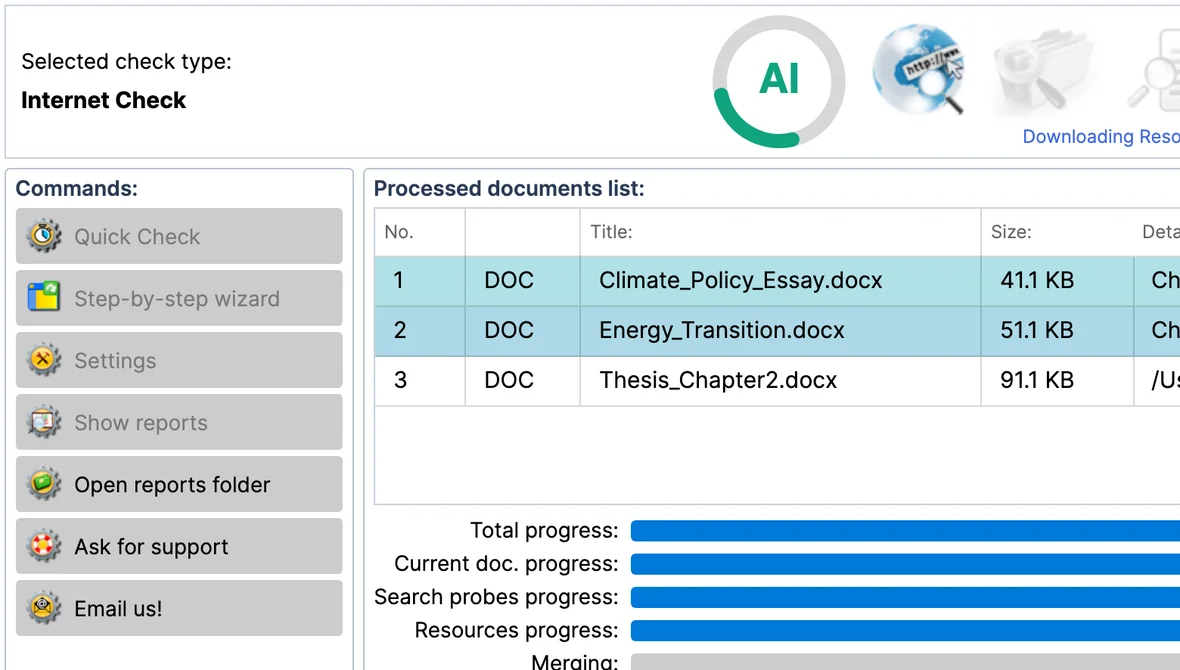Click the Title column header
1180x670 pixels.
(780, 232)
